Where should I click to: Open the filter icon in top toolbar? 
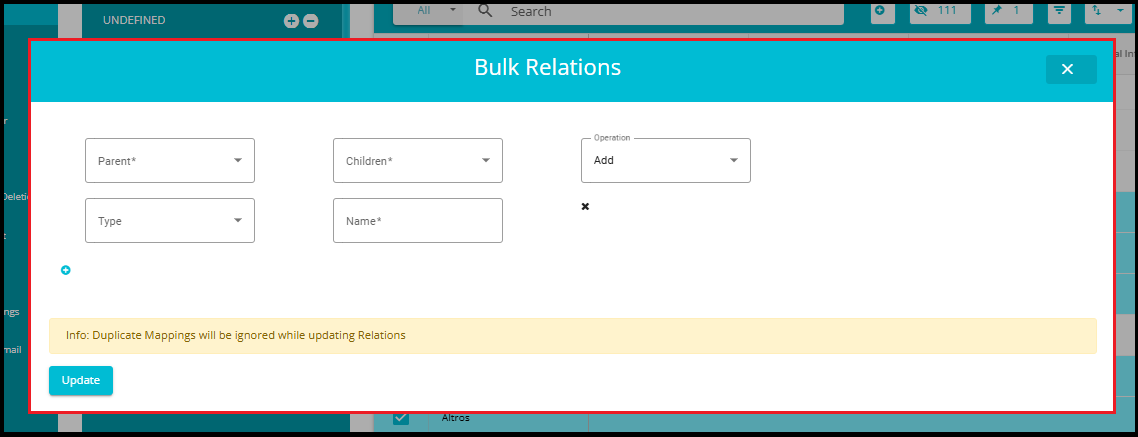click(1060, 11)
